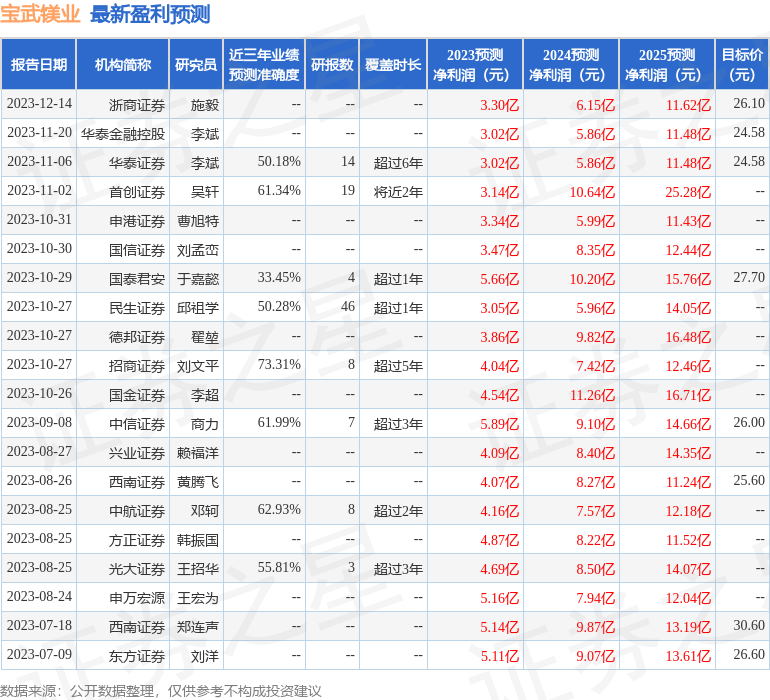The width and height of the screenshot is (770, 700).
Task: Click the 73.31% accuracy value
Action: click(x=279, y=364)
